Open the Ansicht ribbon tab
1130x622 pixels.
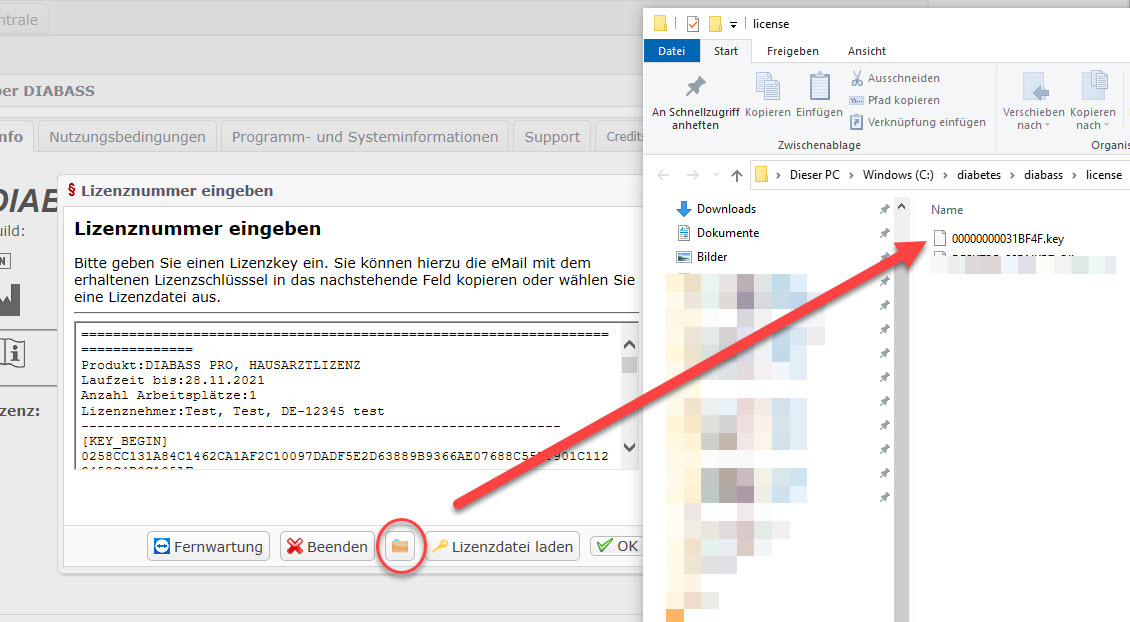[866, 50]
